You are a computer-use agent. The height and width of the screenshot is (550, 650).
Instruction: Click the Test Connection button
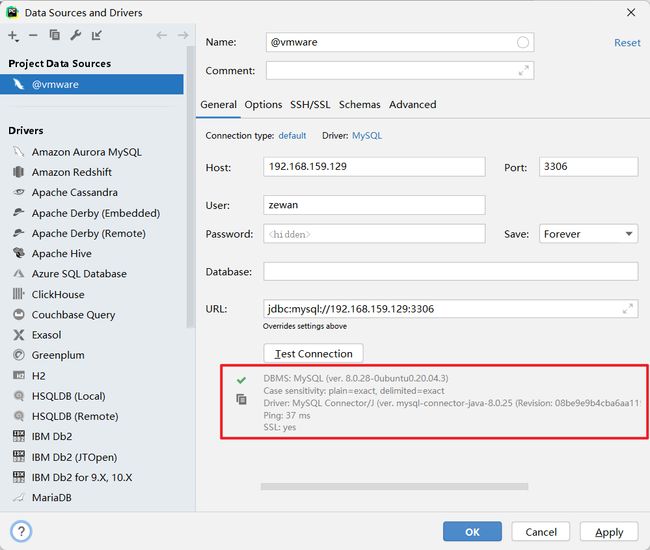[313, 354]
